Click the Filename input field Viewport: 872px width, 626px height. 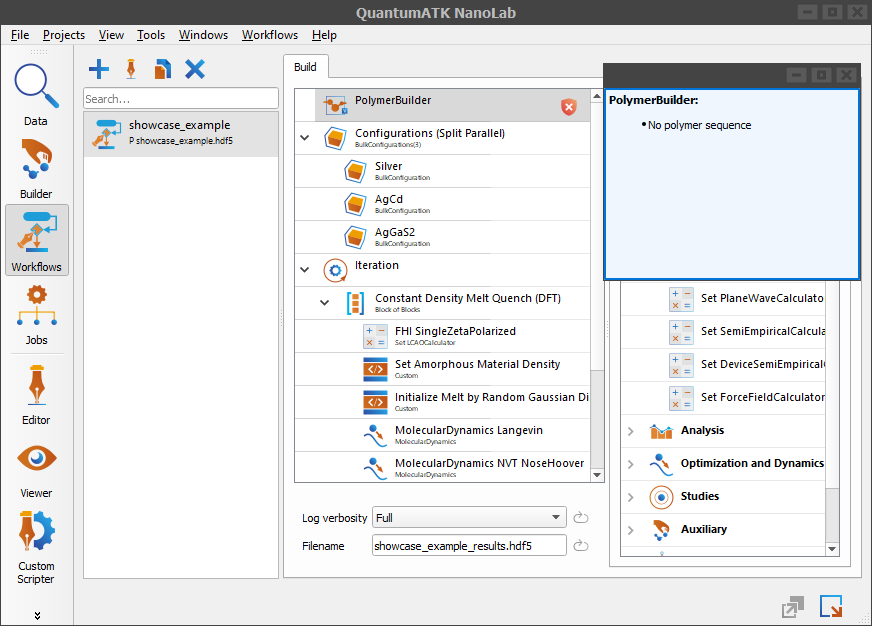click(469, 545)
